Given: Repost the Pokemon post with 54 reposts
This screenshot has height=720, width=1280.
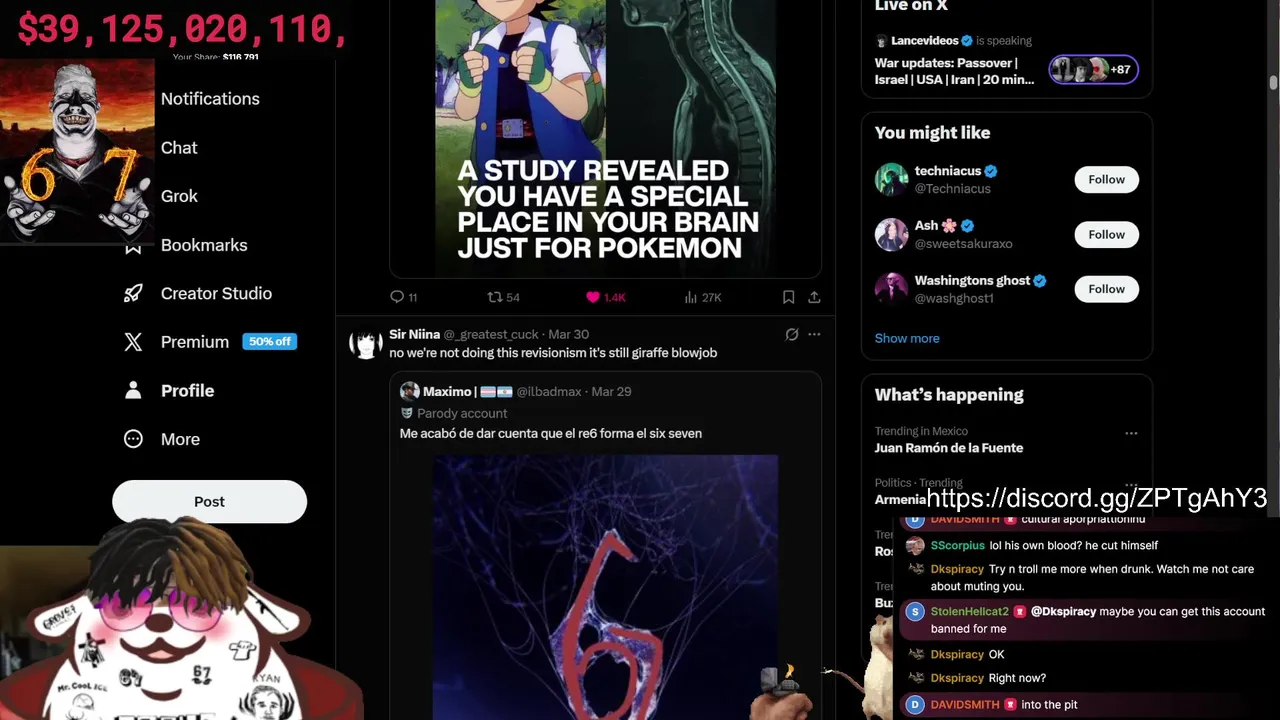Looking at the screenshot, I should (503, 297).
